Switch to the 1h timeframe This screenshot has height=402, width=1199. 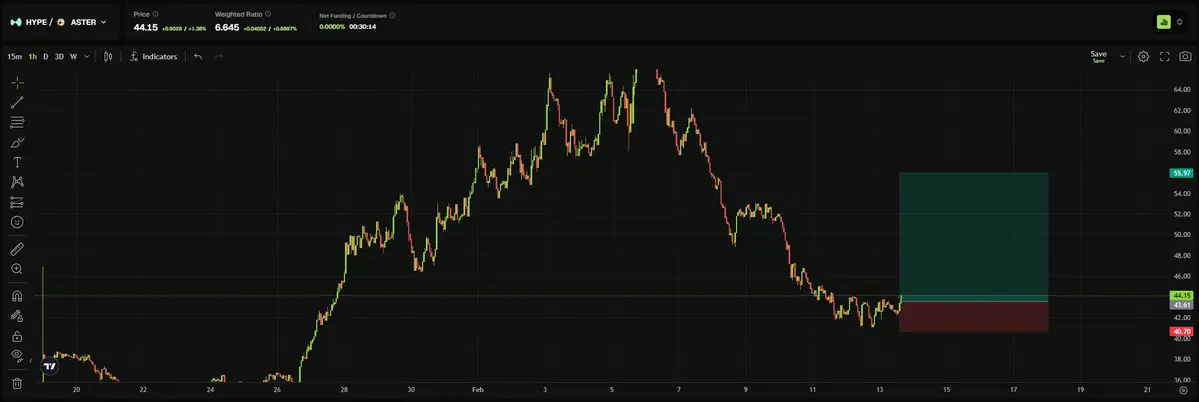point(33,57)
